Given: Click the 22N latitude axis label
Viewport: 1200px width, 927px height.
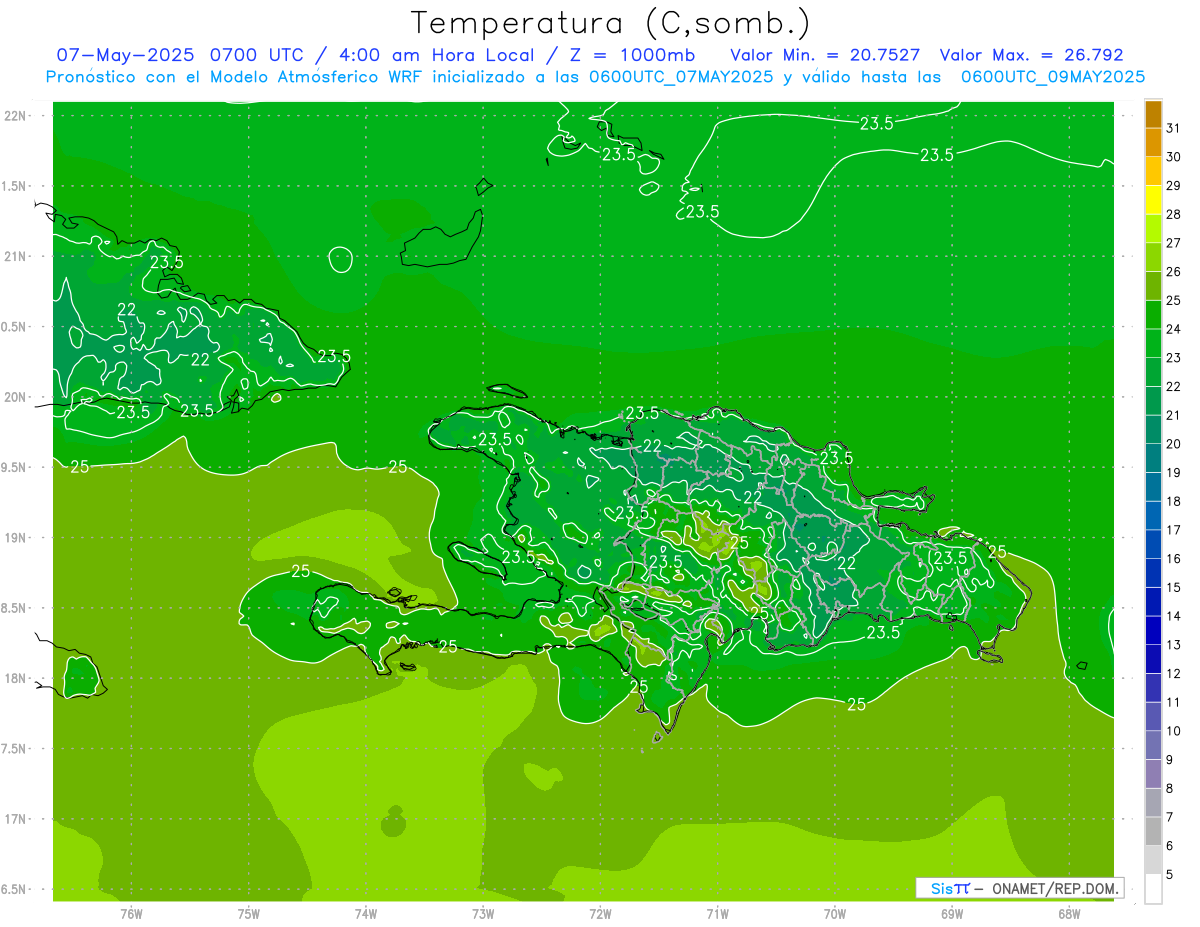Looking at the screenshot, I should (x=15, y=116).
